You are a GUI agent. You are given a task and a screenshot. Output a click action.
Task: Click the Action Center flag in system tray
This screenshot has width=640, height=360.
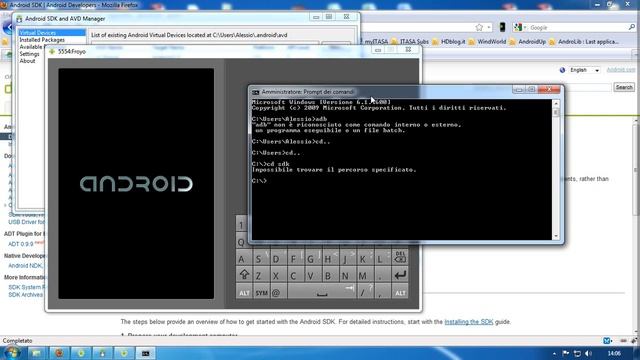pyautogui.click(x=566, y=353)
